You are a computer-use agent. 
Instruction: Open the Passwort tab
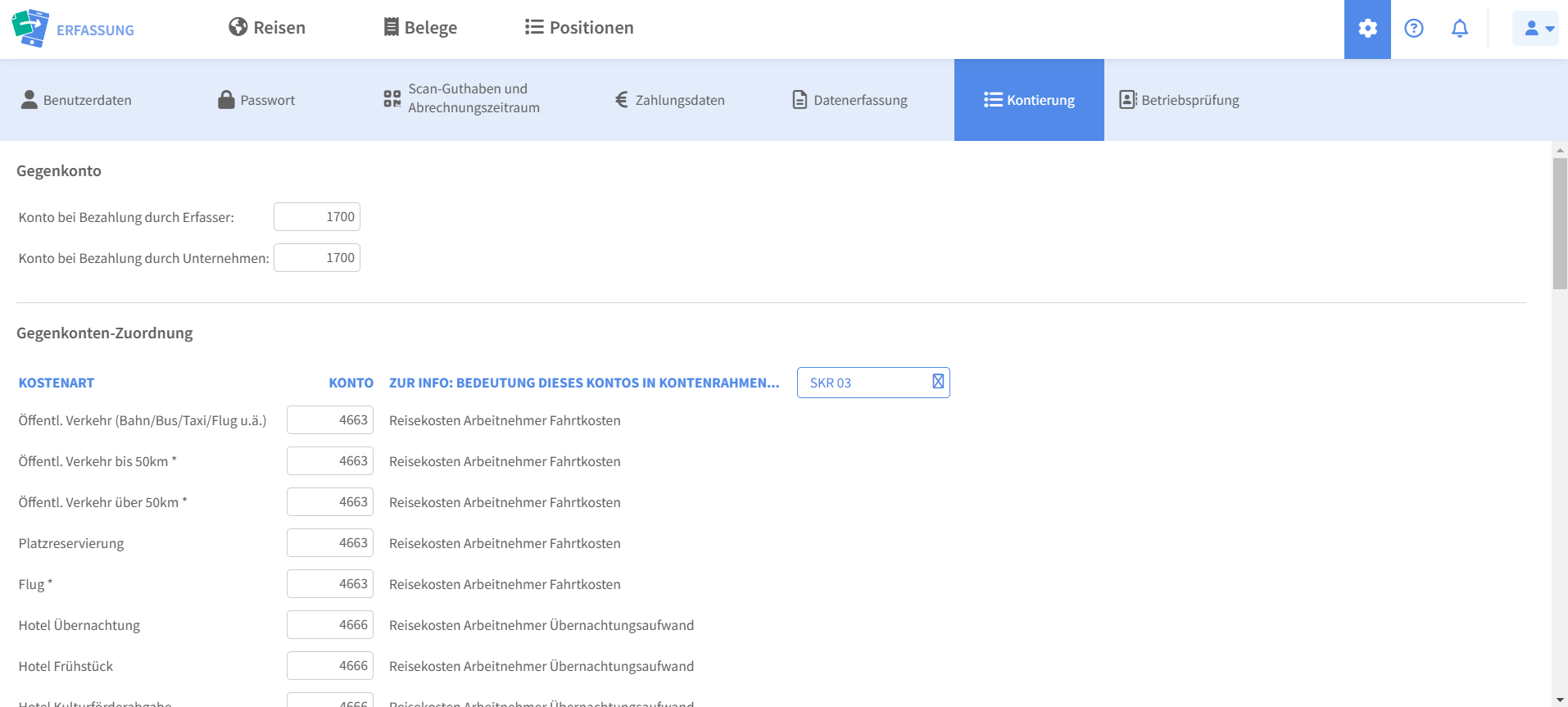click(x=256, y=100)
